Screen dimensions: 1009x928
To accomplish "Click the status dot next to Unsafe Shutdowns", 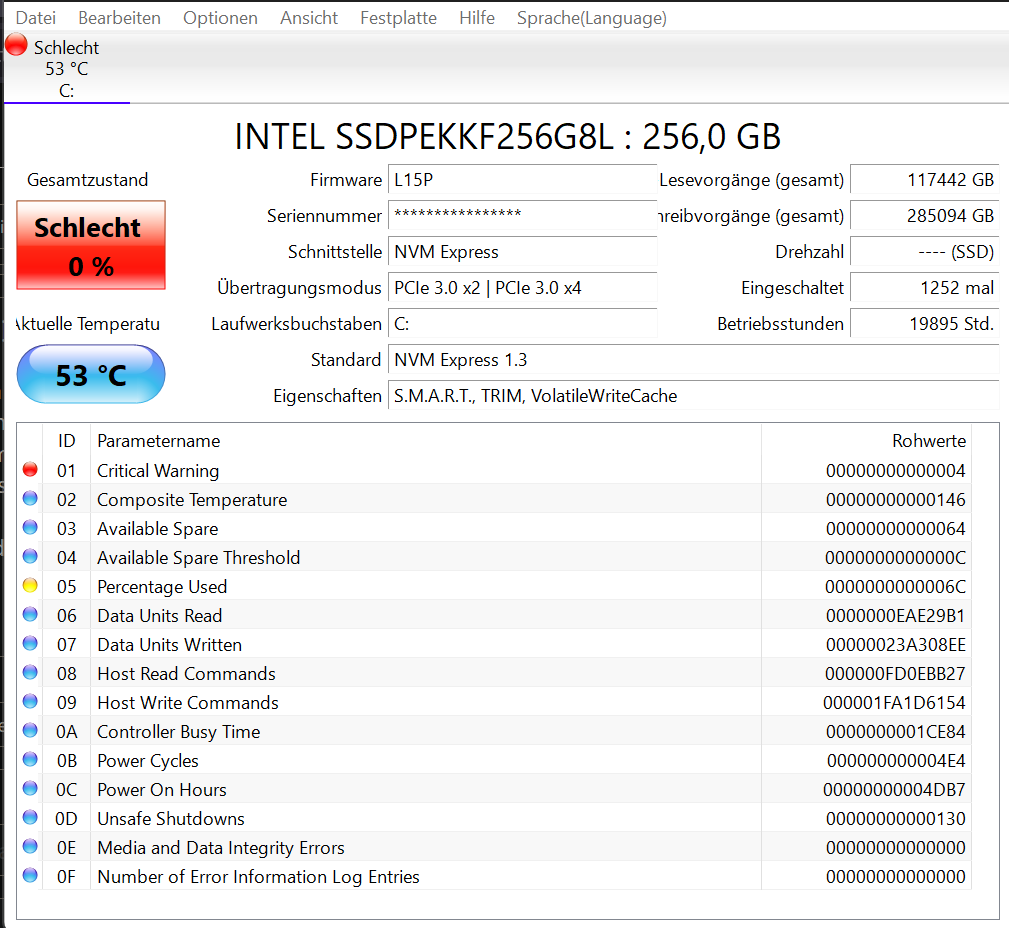I will (28, 817).
